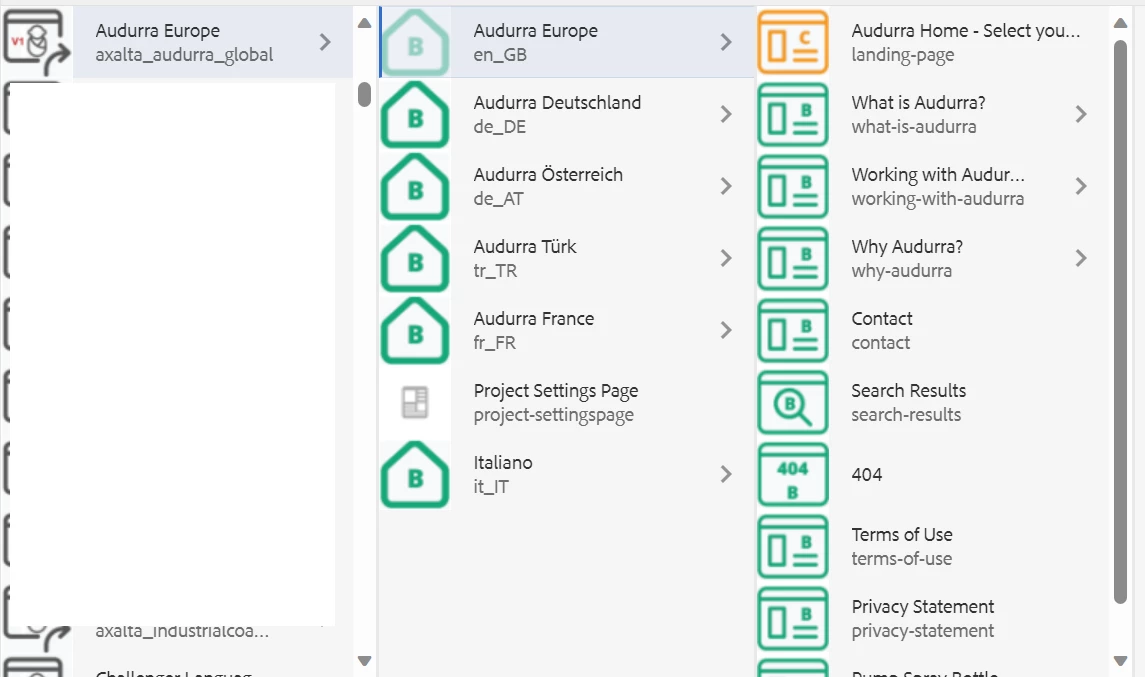Select the What is Audurra? text
This screenshot has width=1145, height=677.
click(919, 115)
